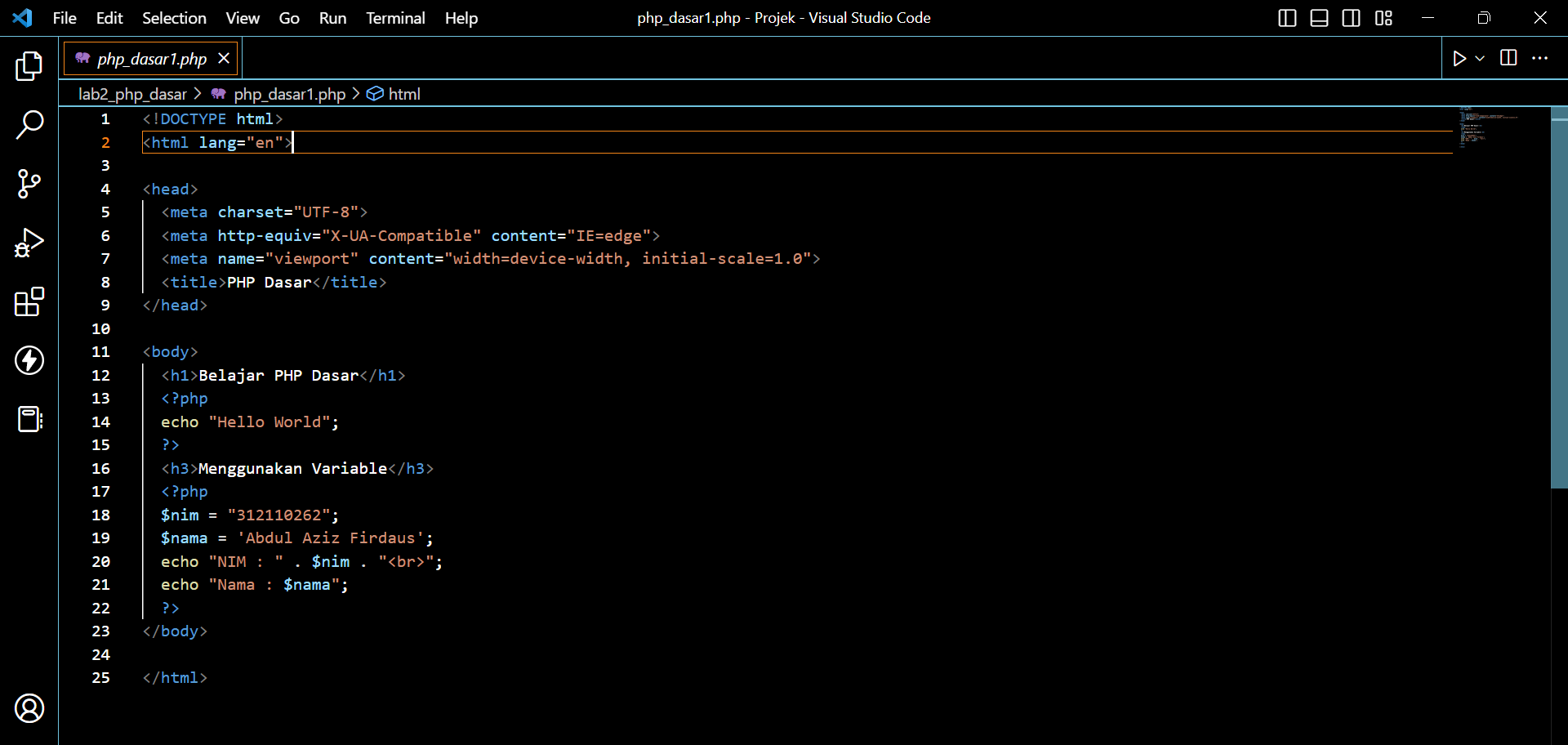Image resolution: width=1568 pixels, height=745 pixels.
Task: Open the Run and Debug view
Action: pos(29,243)
